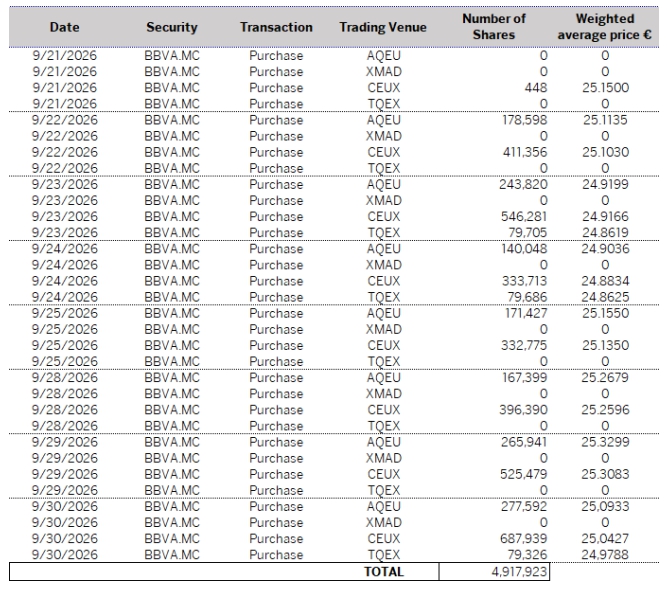Select the 25.1500 price cell
Screen dimensions: 667x589
(605, 88)
